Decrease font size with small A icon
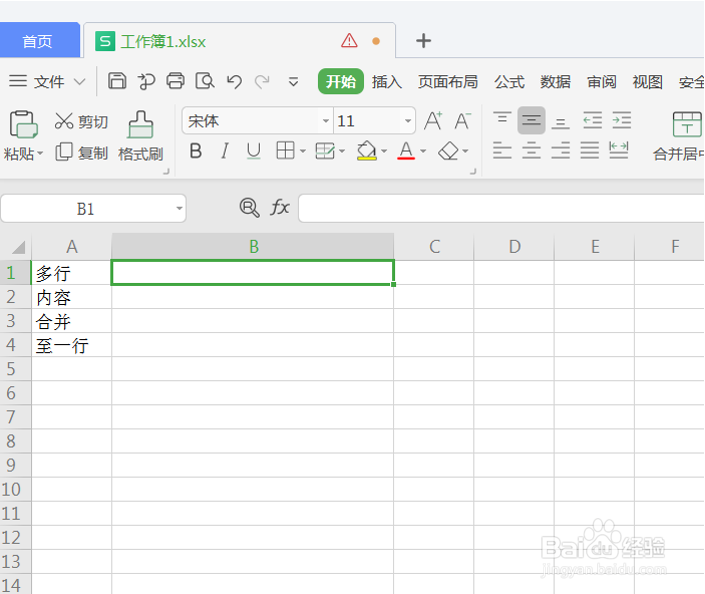 click(x=462, y=121)
